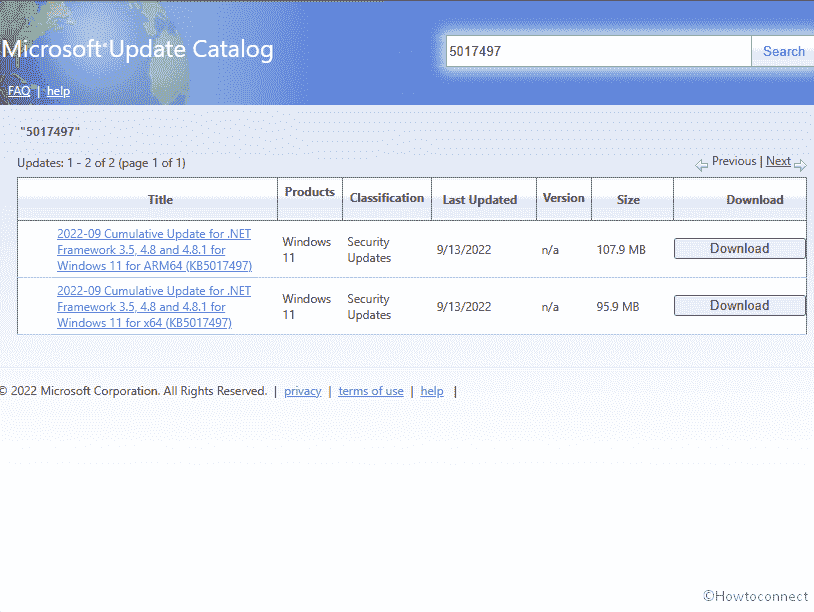Open the FAQ link in header
Image resolution: width=814 pixels, height=612 pixels.
click(19, 91)
